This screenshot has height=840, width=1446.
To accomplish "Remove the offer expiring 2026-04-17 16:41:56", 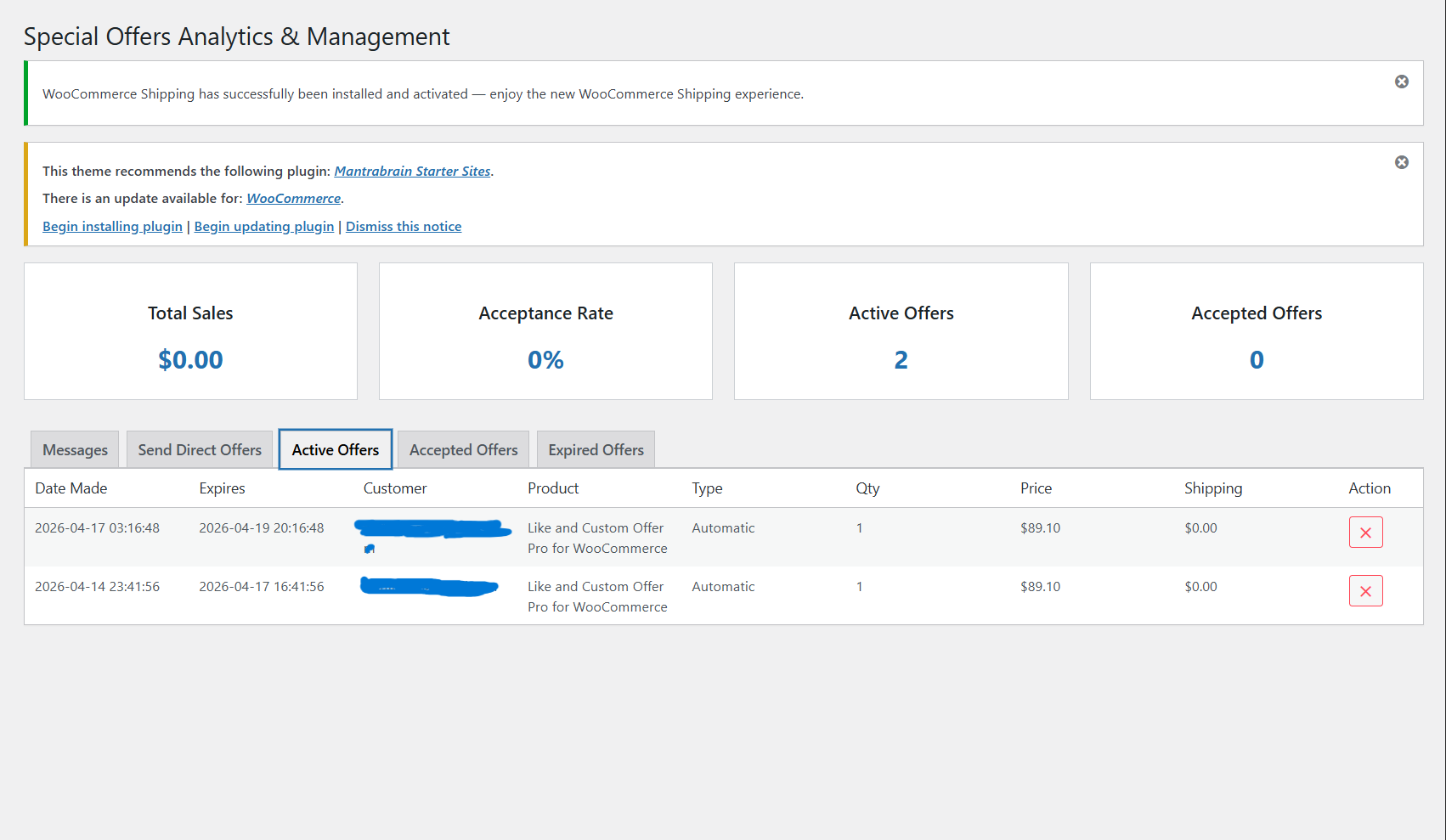I will coord(1365,591).
